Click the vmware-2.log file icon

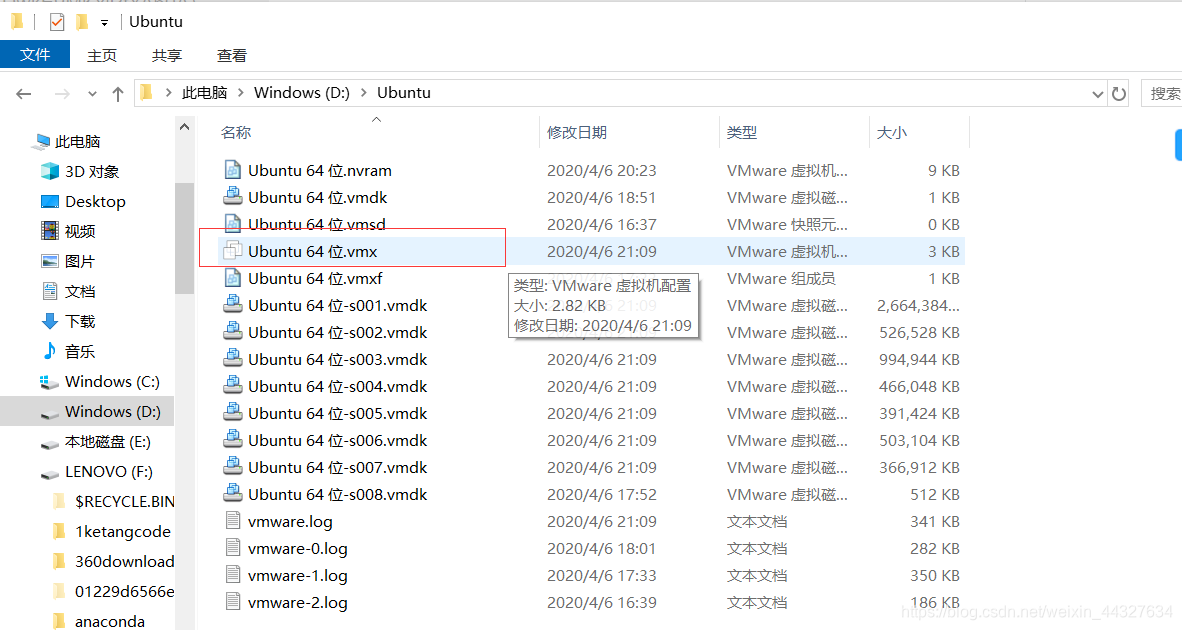(x=233, y=601)
